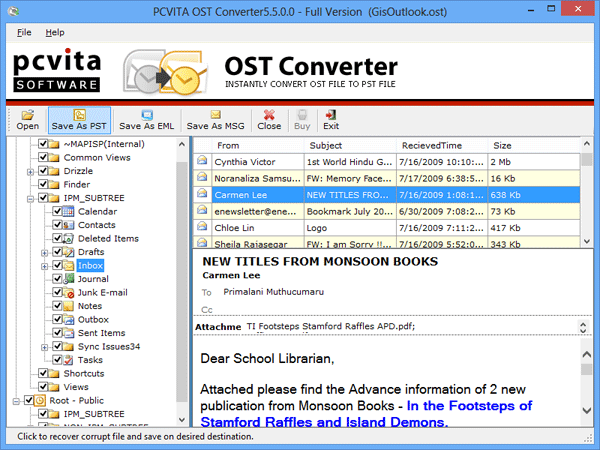Click the Notes folder icon

pyautogui.click(x=68, y=306)
